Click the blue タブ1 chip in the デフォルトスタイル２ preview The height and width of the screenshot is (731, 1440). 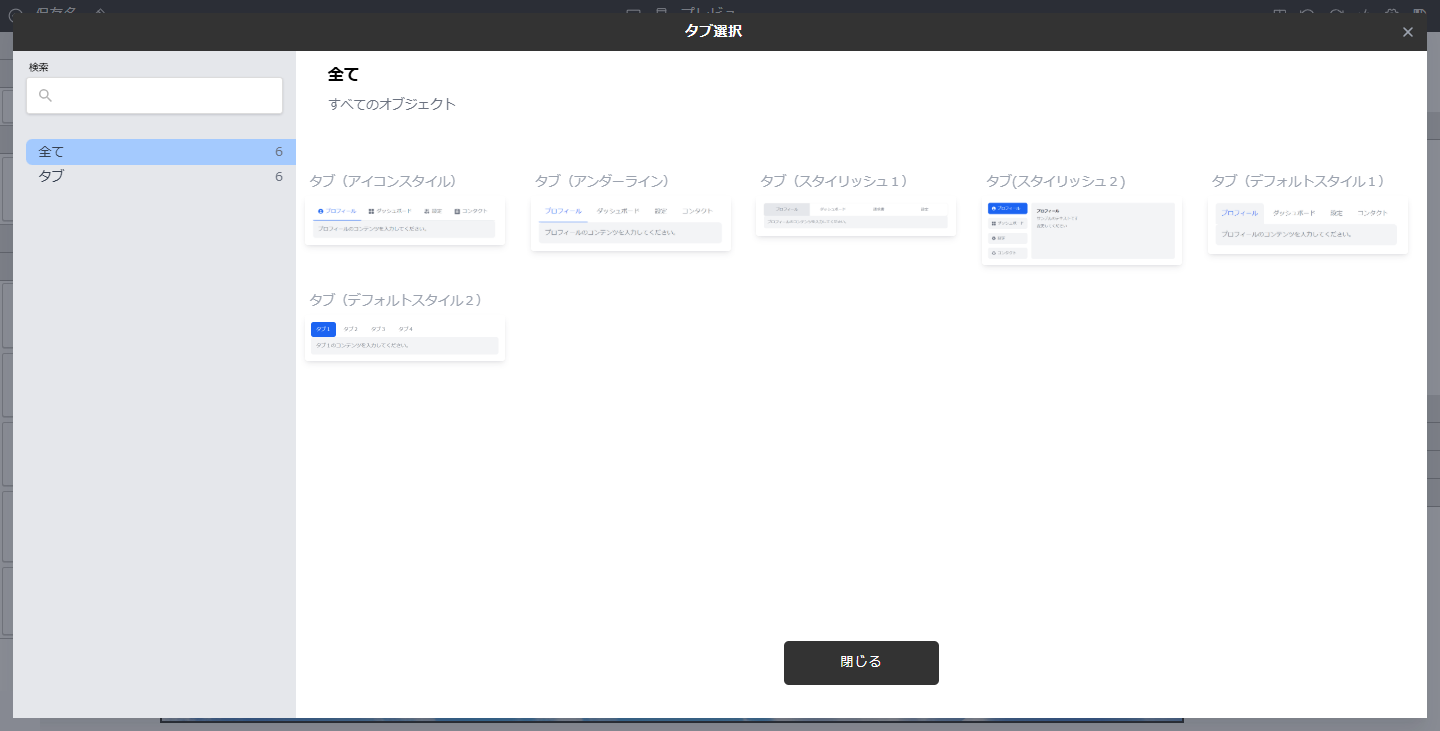[323, 329]
